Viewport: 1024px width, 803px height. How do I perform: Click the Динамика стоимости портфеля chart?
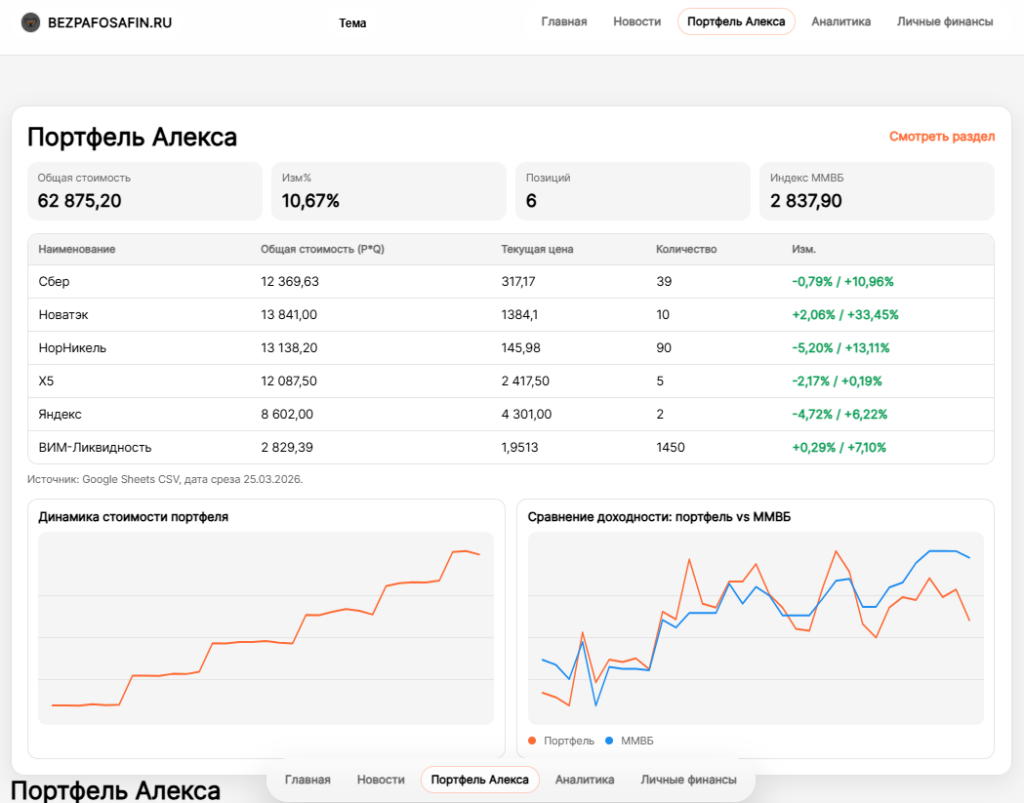(x=266, y=627)
